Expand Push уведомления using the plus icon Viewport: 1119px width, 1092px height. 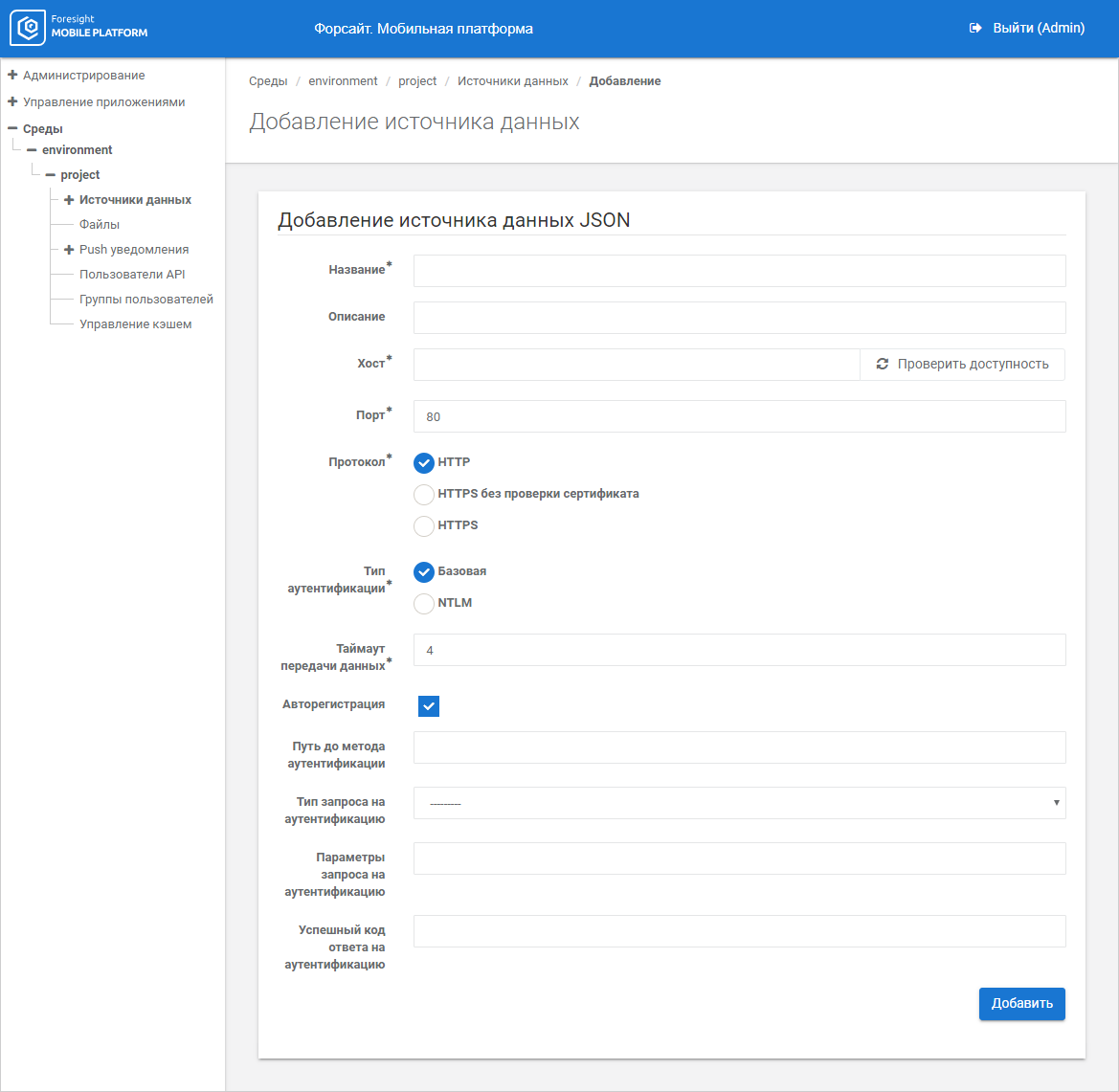pyautogui.click(x=69, y=250)
